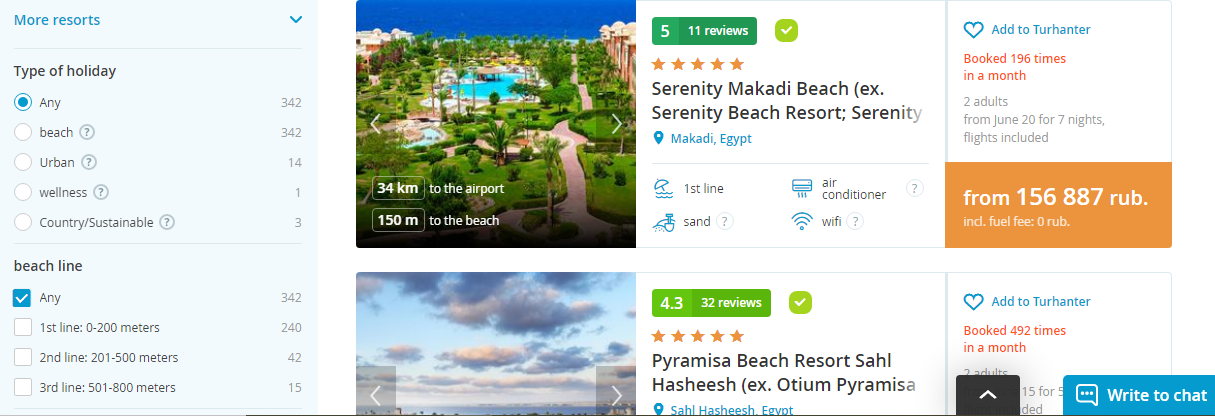Screen dimensions: 1215x416
Task: Click the scroll-to-top arrow button
Action: point(987,395)
